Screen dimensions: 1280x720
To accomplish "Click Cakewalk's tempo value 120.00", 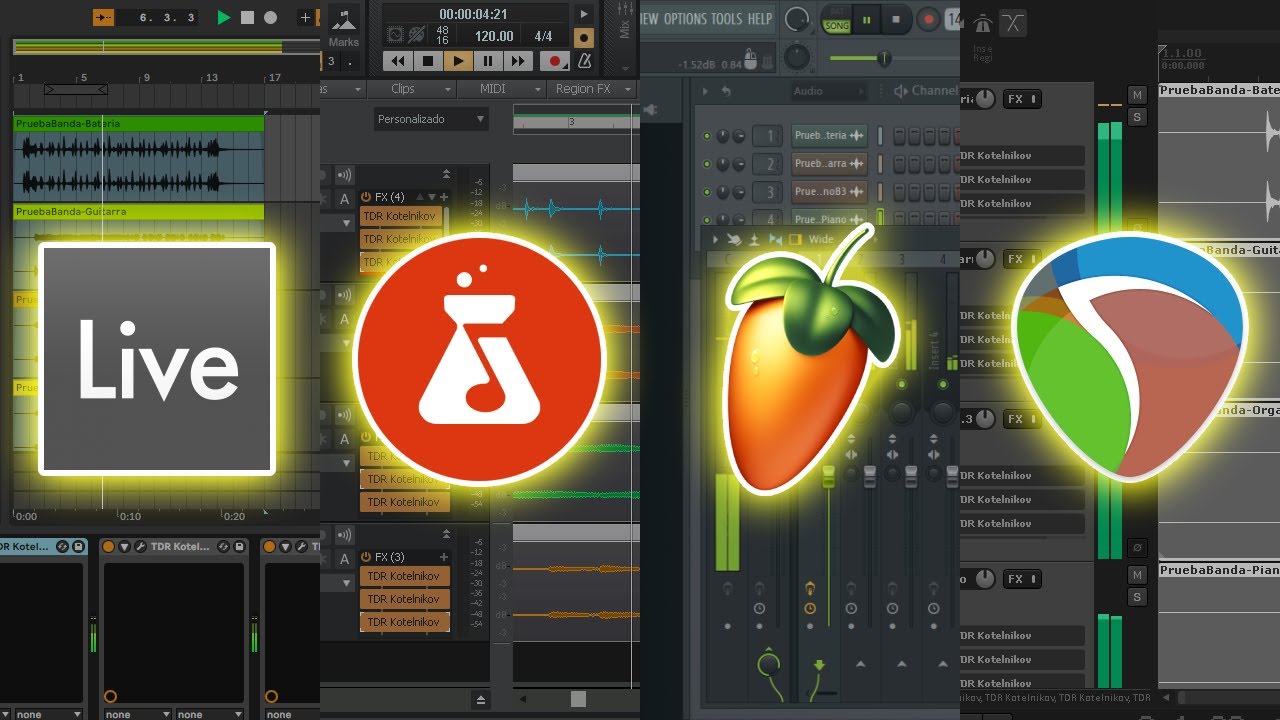I will click(494, 37).
